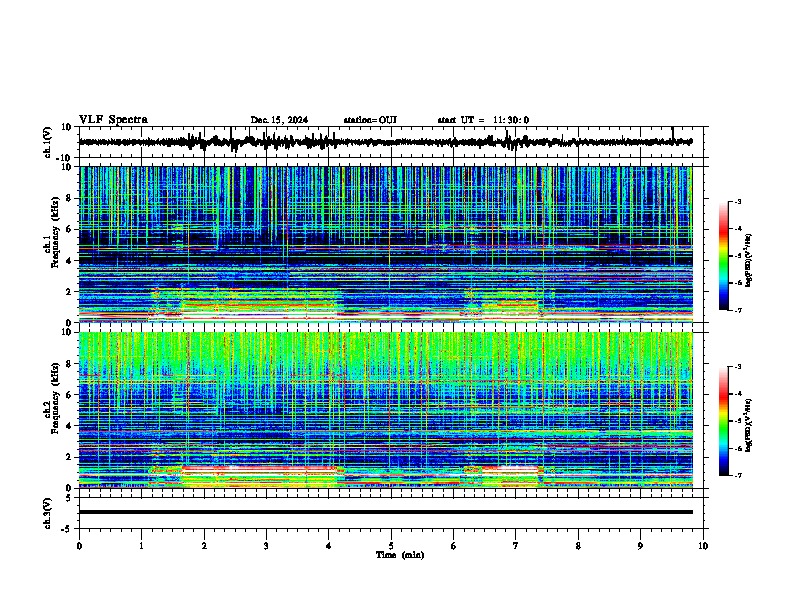The image size is (792, 612).
Task: Click the ch.2 frequency axis tick "6"
Action: [69, 395]
